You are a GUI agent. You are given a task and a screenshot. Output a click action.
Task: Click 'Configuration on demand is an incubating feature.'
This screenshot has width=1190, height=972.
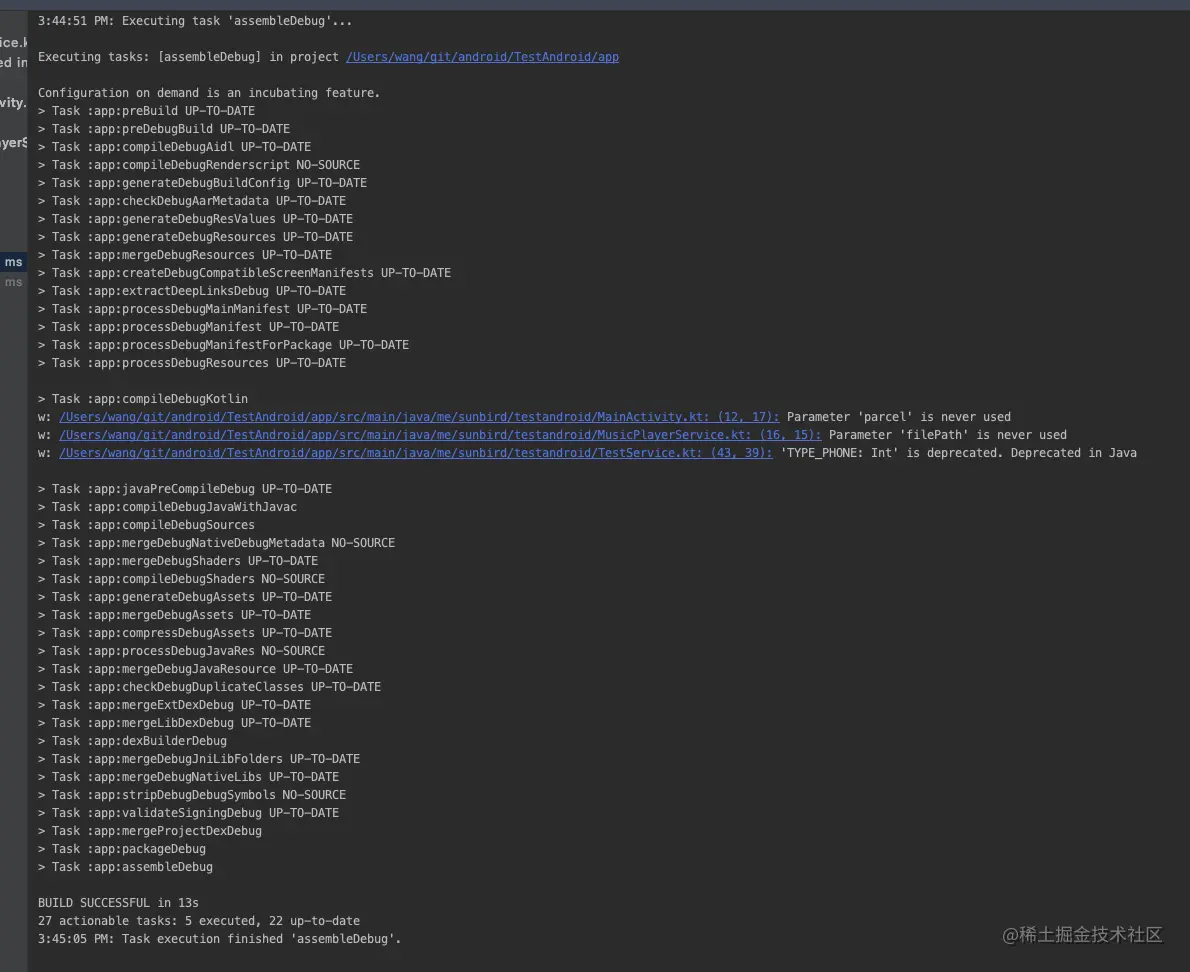click(x=209, y=93)
